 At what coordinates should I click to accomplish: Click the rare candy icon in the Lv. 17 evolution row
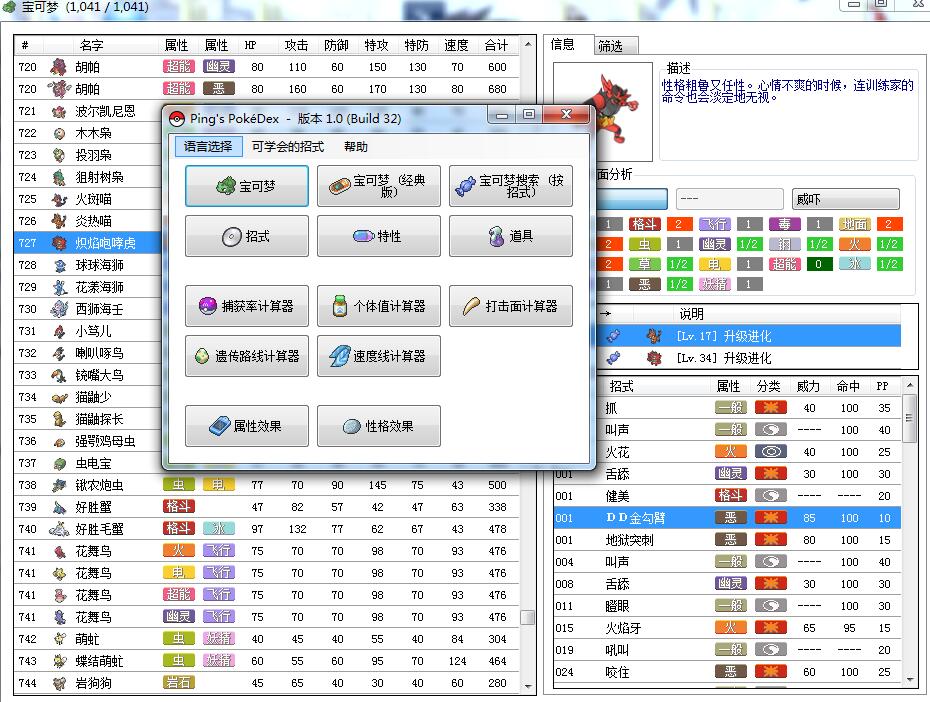pyautogui.click(x=613, y=336)
